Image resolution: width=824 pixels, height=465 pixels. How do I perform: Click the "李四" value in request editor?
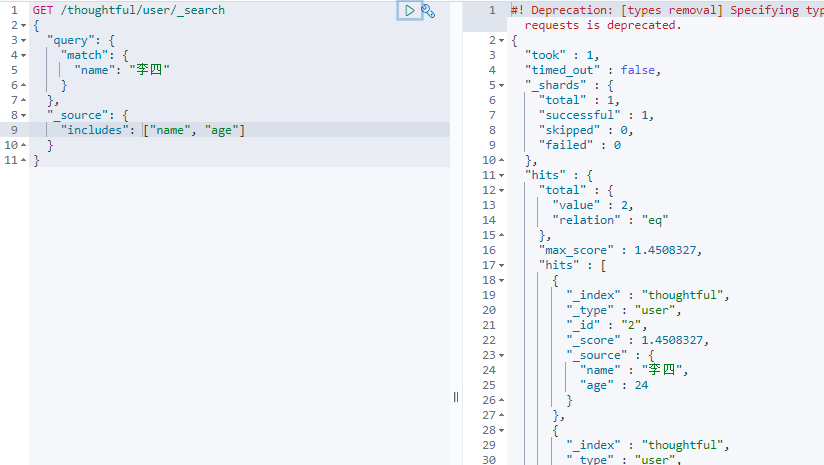tap(149, 70)
